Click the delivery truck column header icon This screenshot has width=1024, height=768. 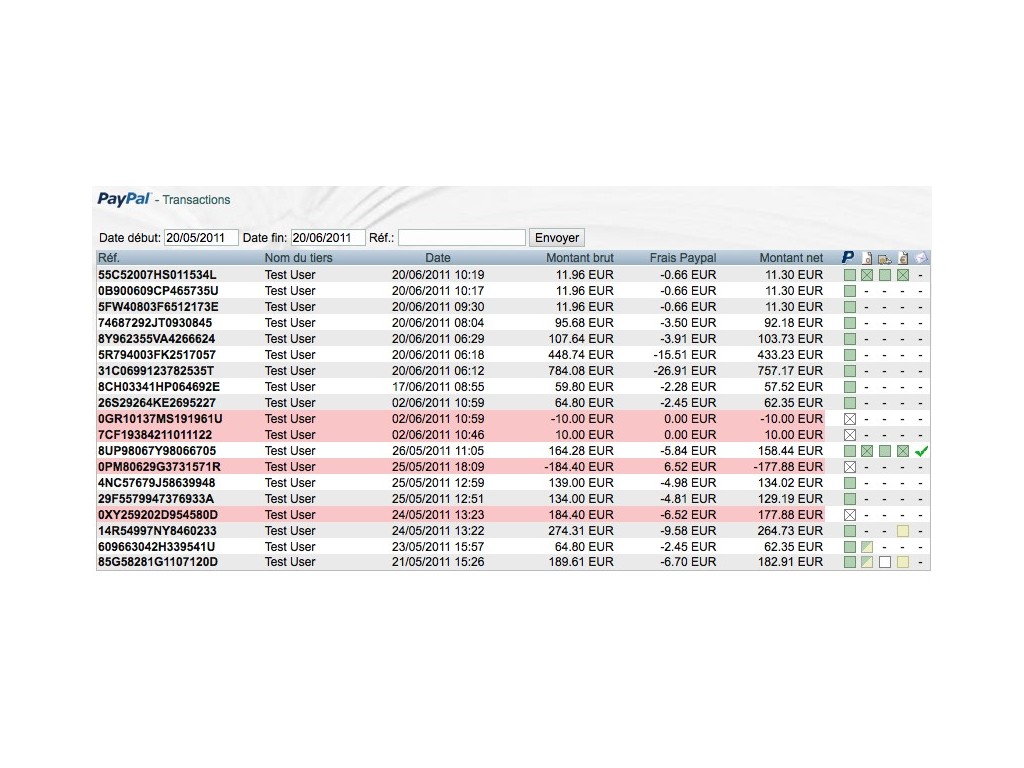point(885,259)
